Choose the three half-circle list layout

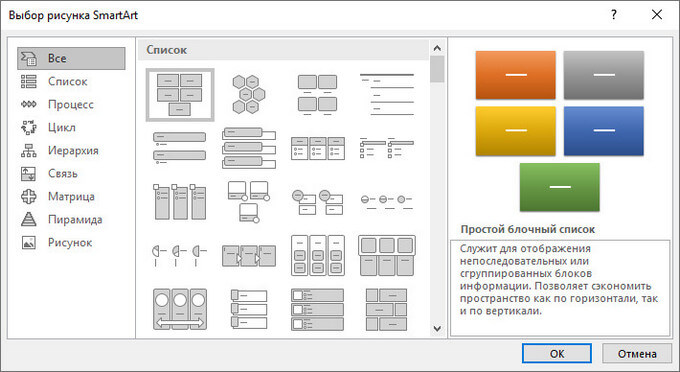point(180,256)
